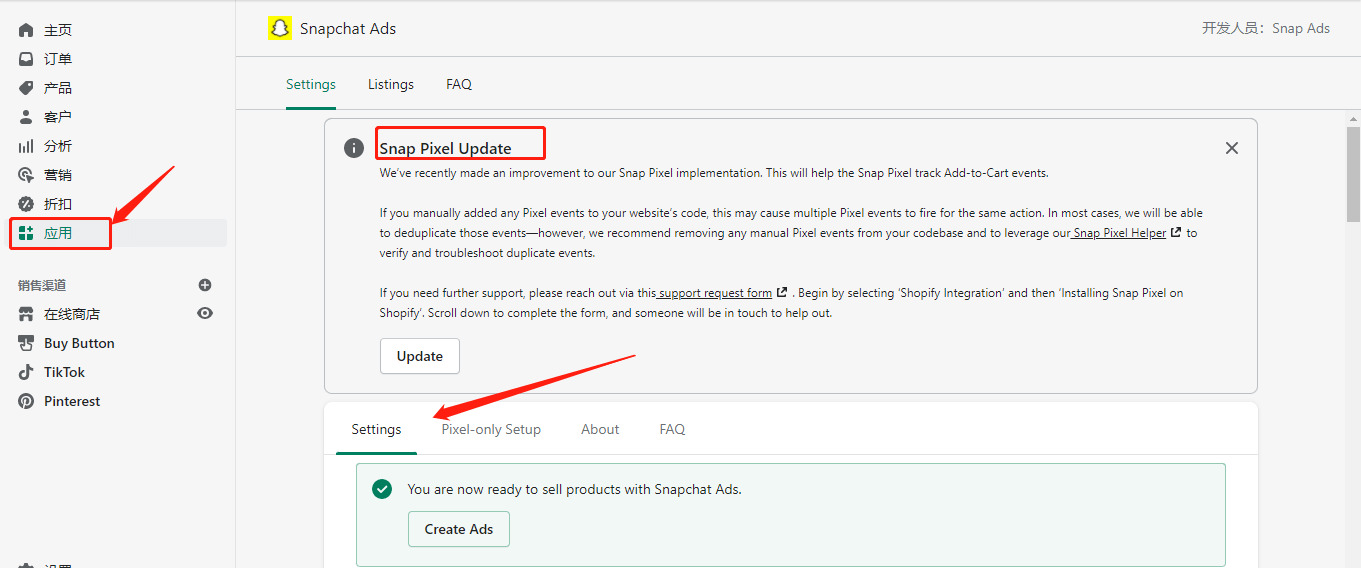This screenshot has width=1361, height=568.
Task: Open support request form link
Action: point(715,293)
